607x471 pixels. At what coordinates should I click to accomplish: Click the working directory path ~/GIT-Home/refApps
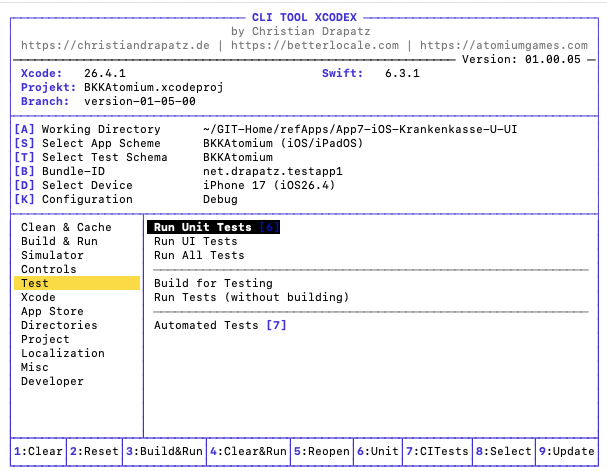(x=360, y=129)
